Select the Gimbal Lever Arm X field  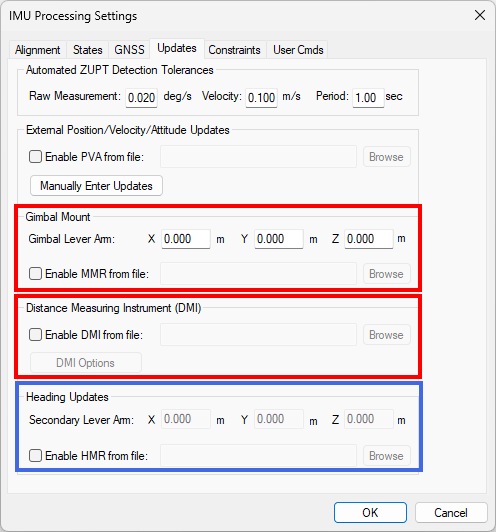[x=186, y=239]
